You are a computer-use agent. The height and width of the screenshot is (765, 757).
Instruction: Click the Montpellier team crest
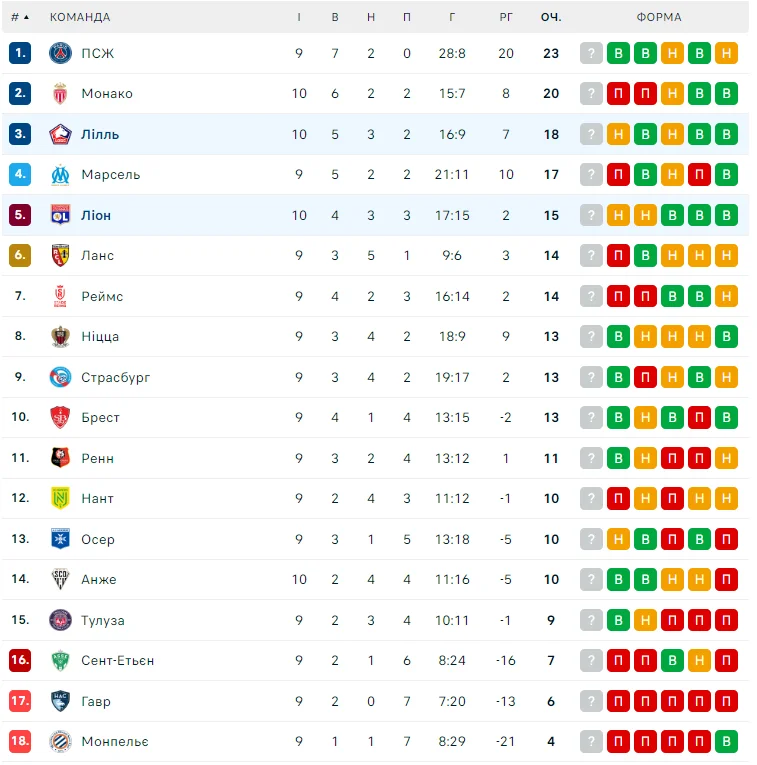coord(61,742)
